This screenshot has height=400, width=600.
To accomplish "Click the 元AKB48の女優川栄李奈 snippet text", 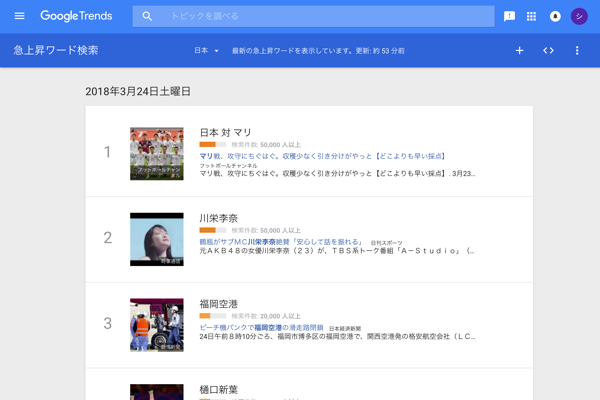I will (337, 251).
